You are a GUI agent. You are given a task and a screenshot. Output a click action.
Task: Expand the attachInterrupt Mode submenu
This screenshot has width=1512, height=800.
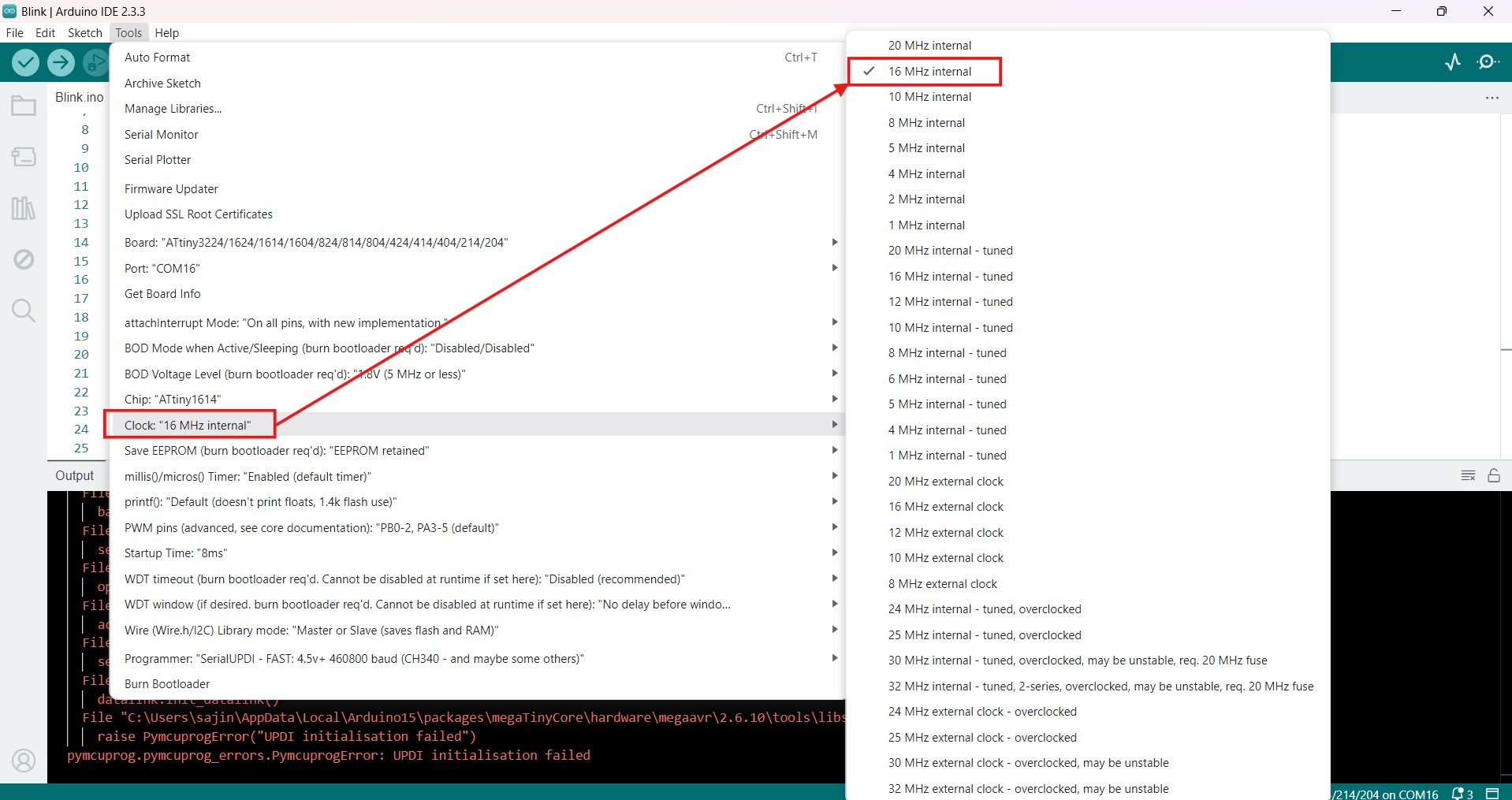click(x=476, y=323)
